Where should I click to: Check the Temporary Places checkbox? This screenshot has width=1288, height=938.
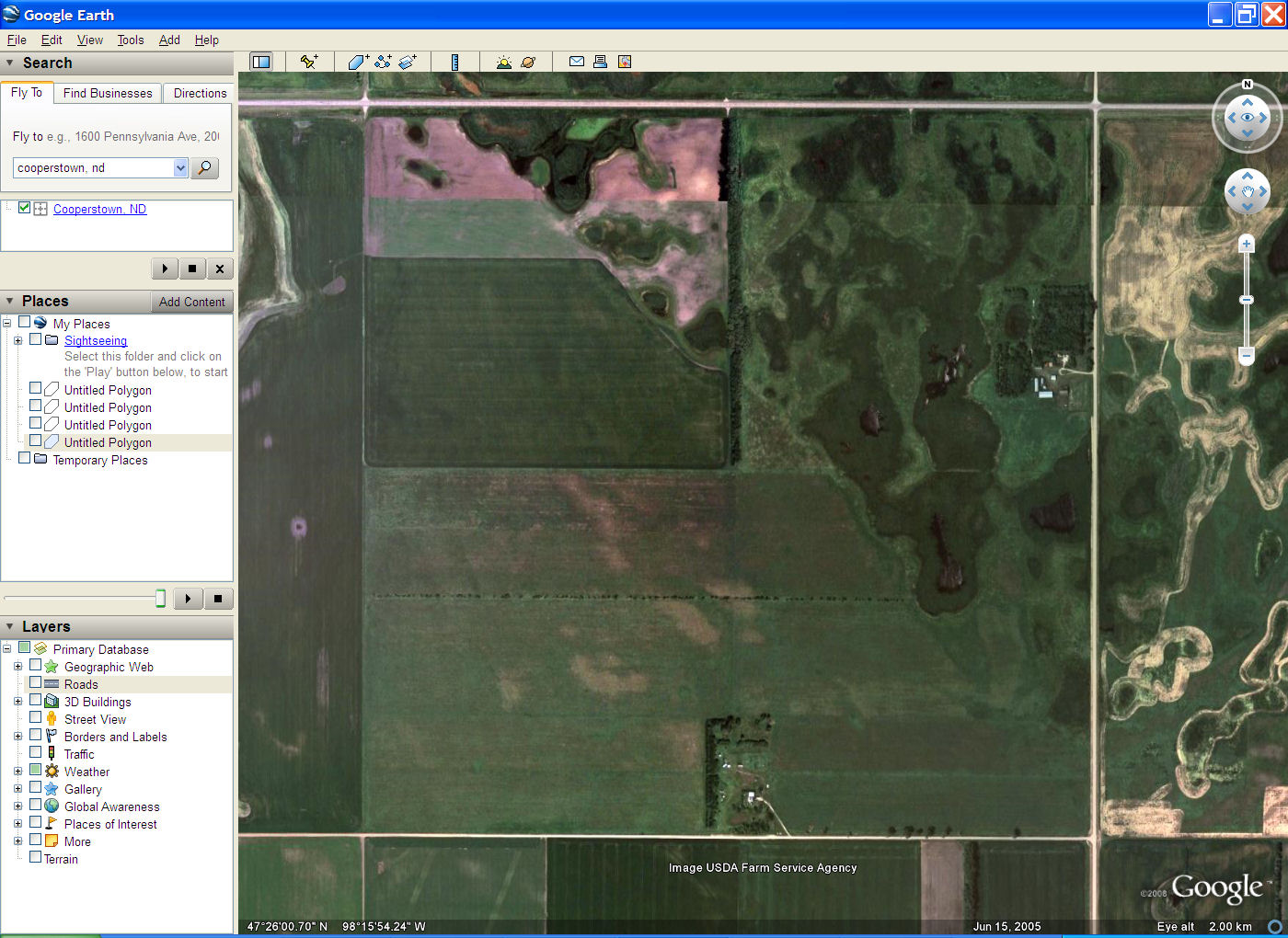(x=25, y=458)
